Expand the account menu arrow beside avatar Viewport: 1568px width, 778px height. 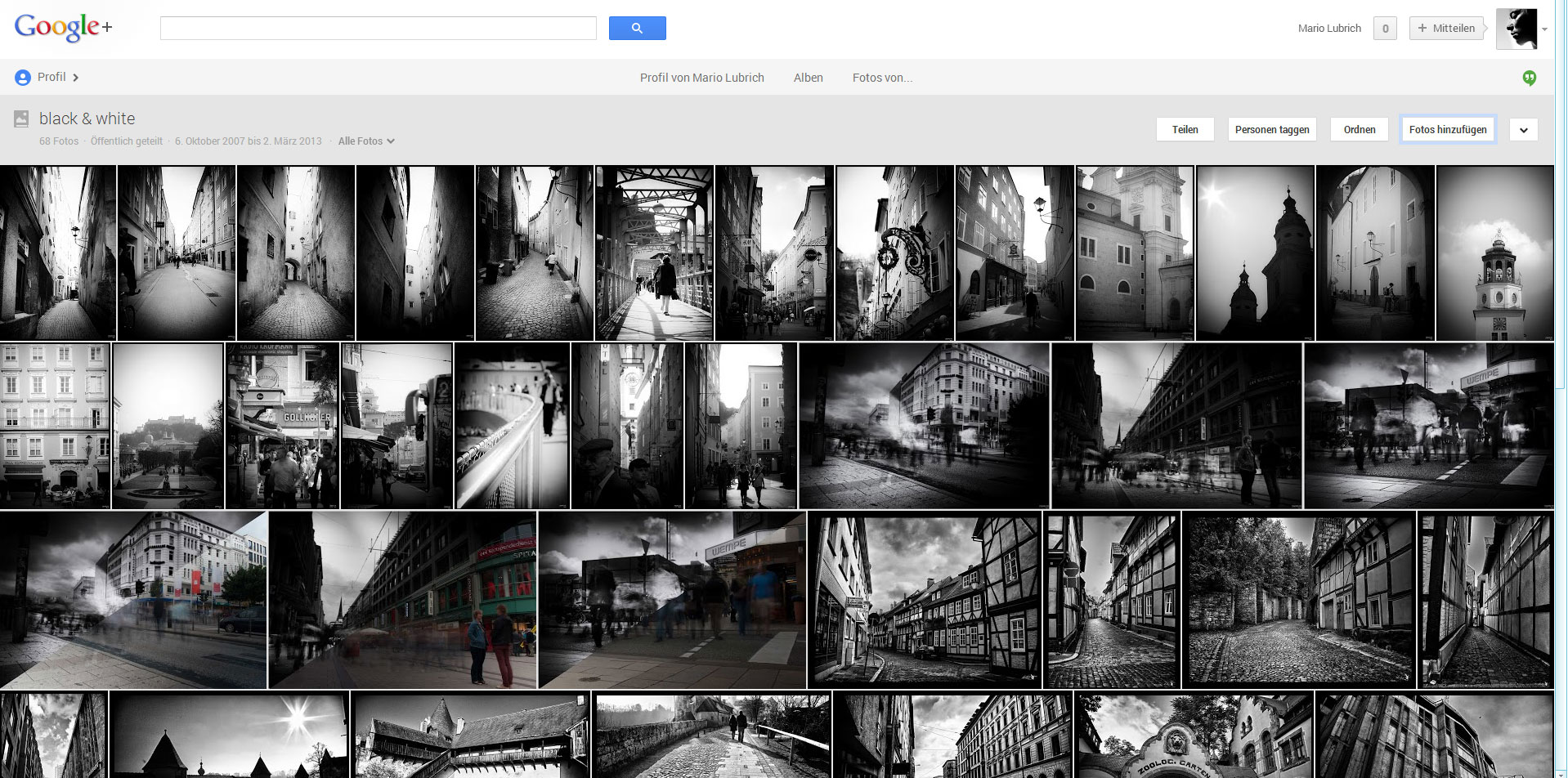(1544, 29)
